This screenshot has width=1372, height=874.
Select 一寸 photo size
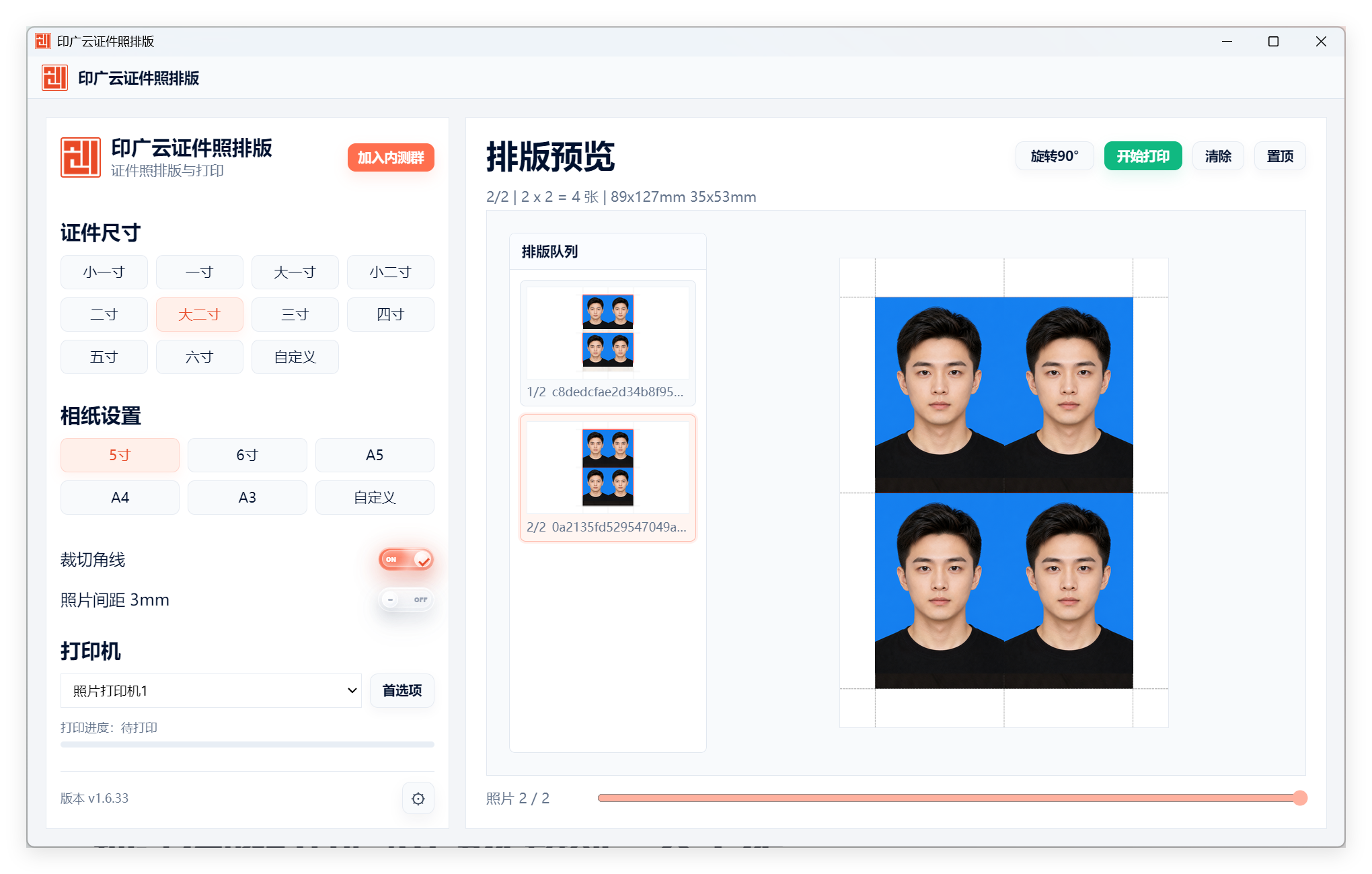(200, 272)
